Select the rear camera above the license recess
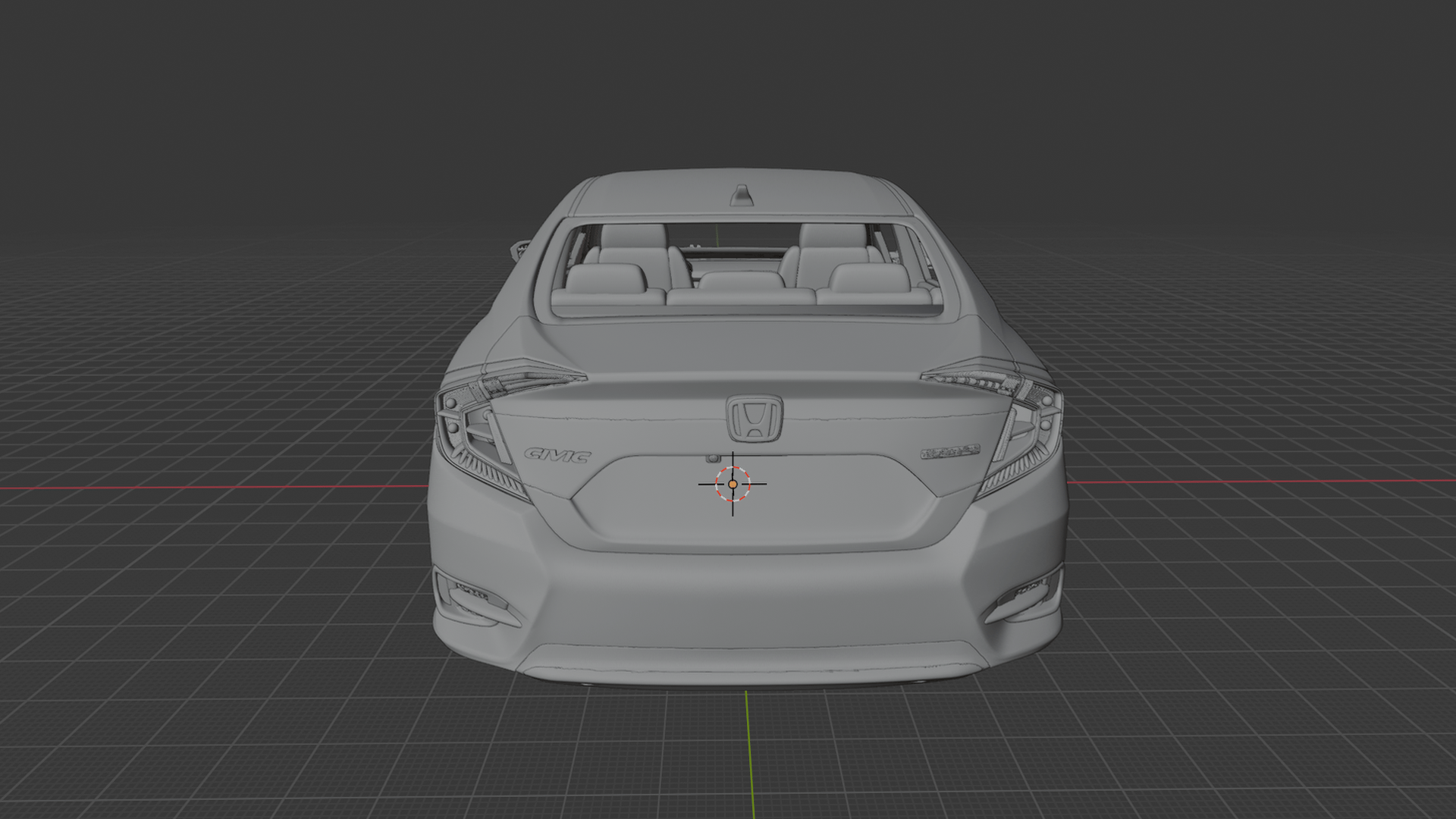Image resolution: width=1456 pixels, height=819 pixels. click(712, 459)
